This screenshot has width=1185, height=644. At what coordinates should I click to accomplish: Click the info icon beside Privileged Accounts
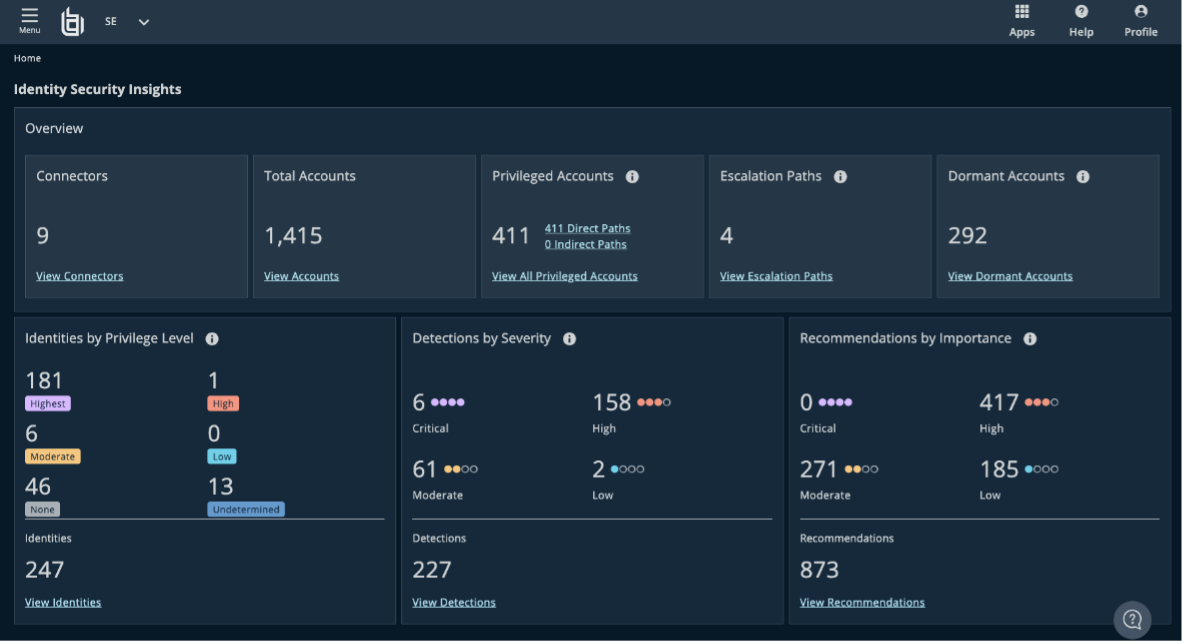(632, 176)
